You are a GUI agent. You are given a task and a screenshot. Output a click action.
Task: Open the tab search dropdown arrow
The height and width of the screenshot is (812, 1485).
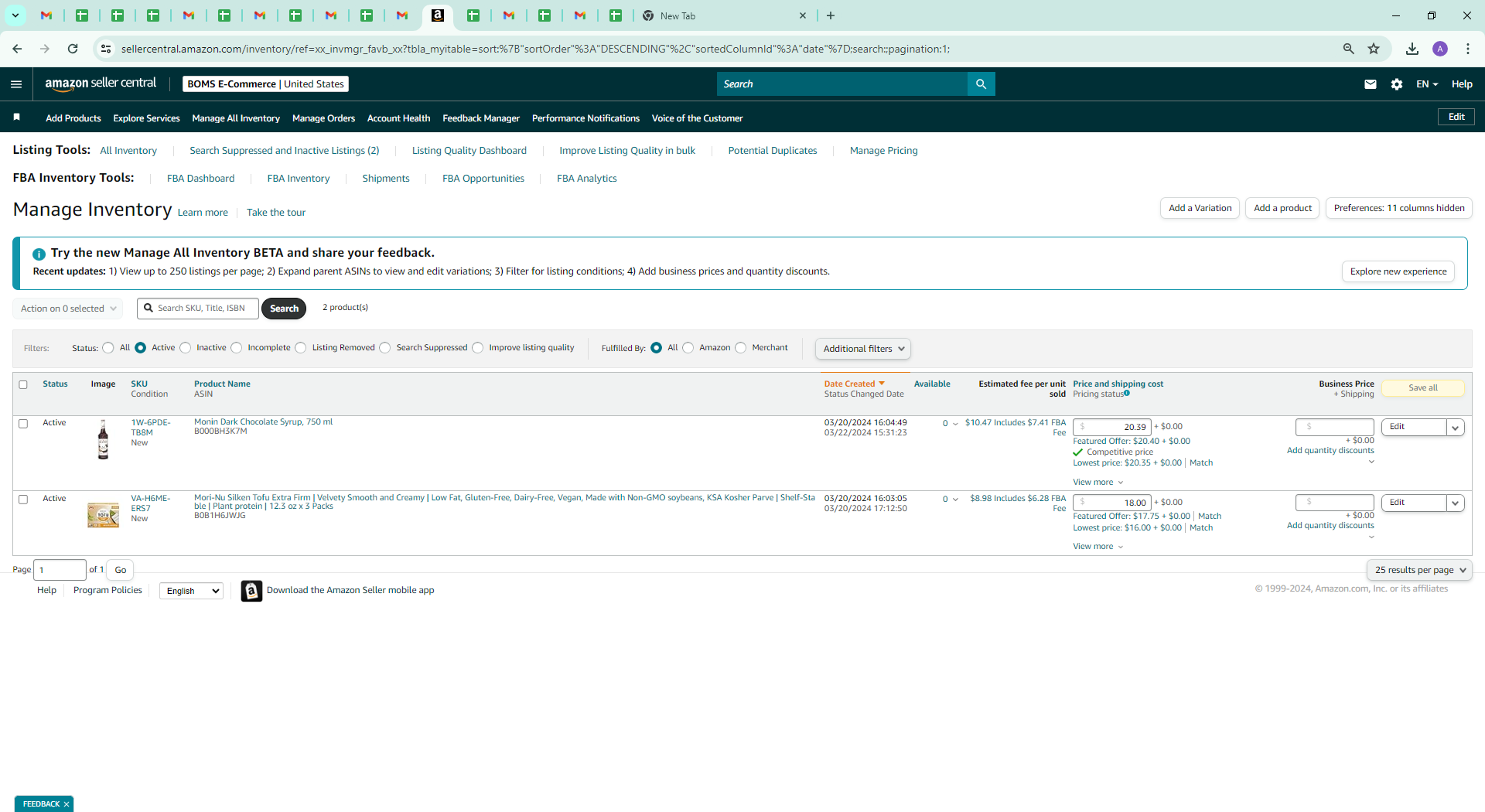(15, 15)
